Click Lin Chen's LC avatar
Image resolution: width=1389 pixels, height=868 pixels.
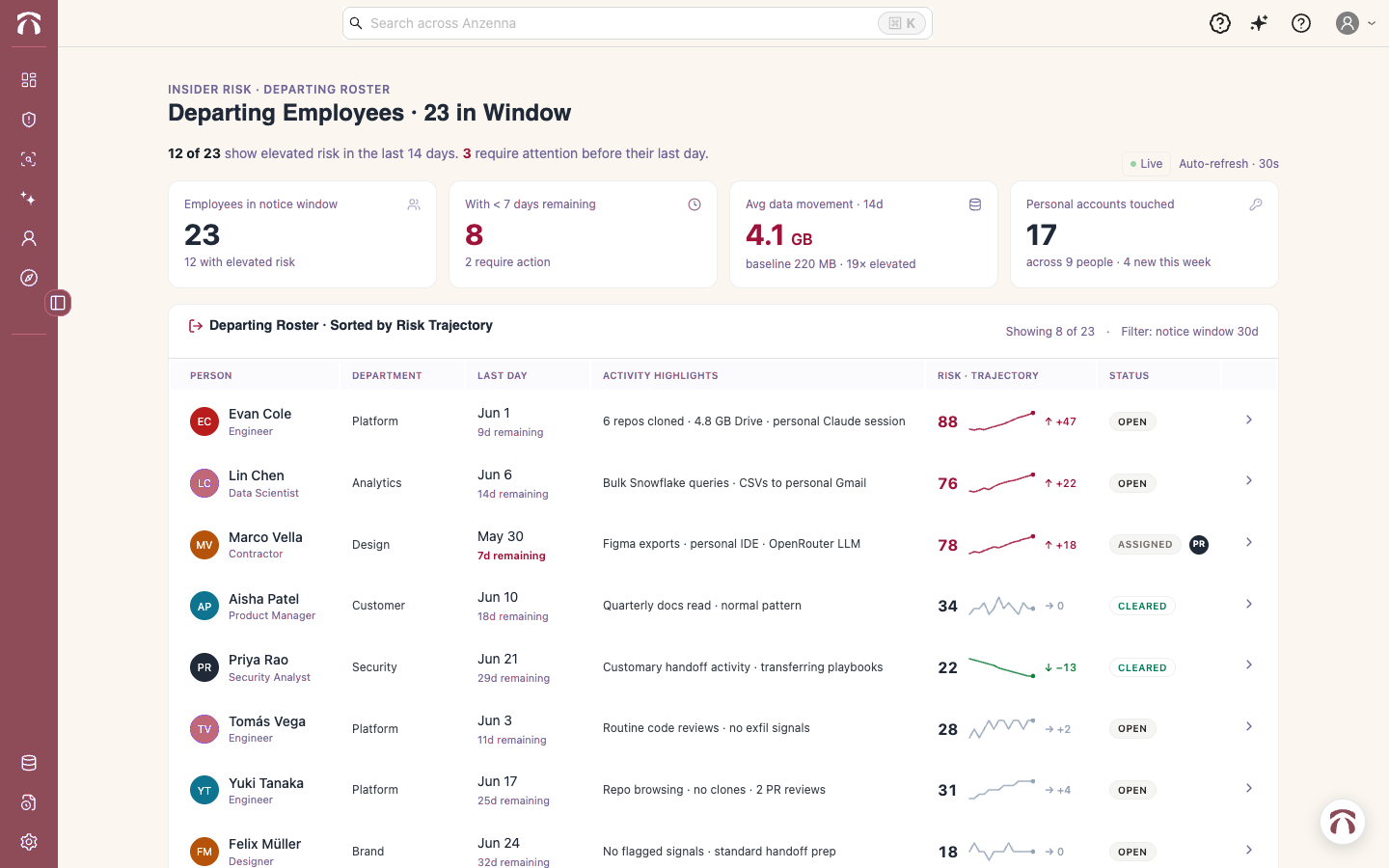(x=204, y=483)
